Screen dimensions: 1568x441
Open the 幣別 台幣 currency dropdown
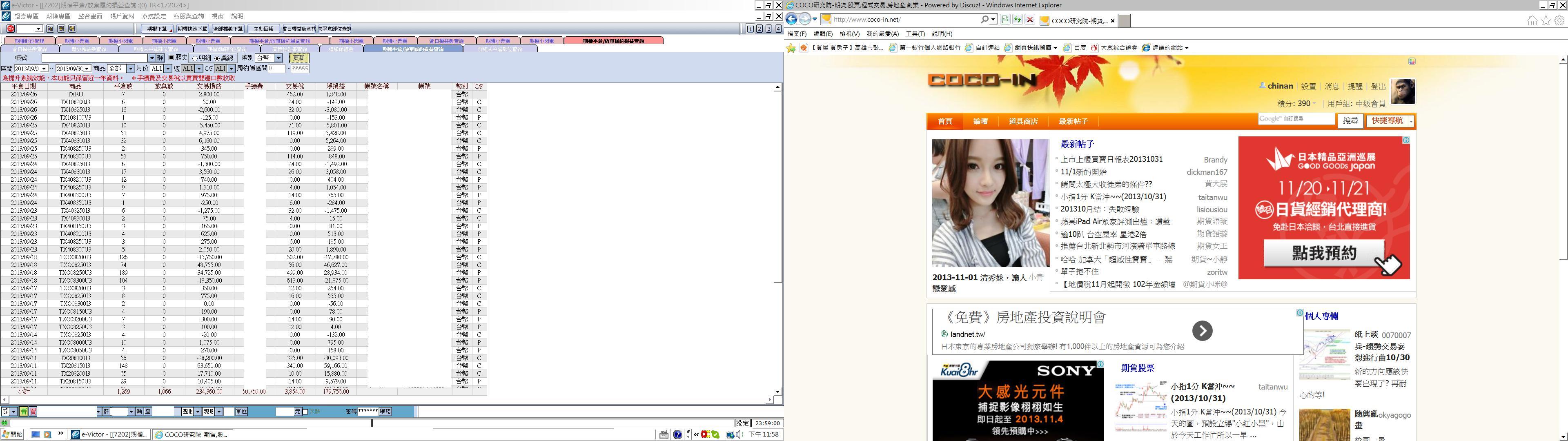tap(279, 58)
